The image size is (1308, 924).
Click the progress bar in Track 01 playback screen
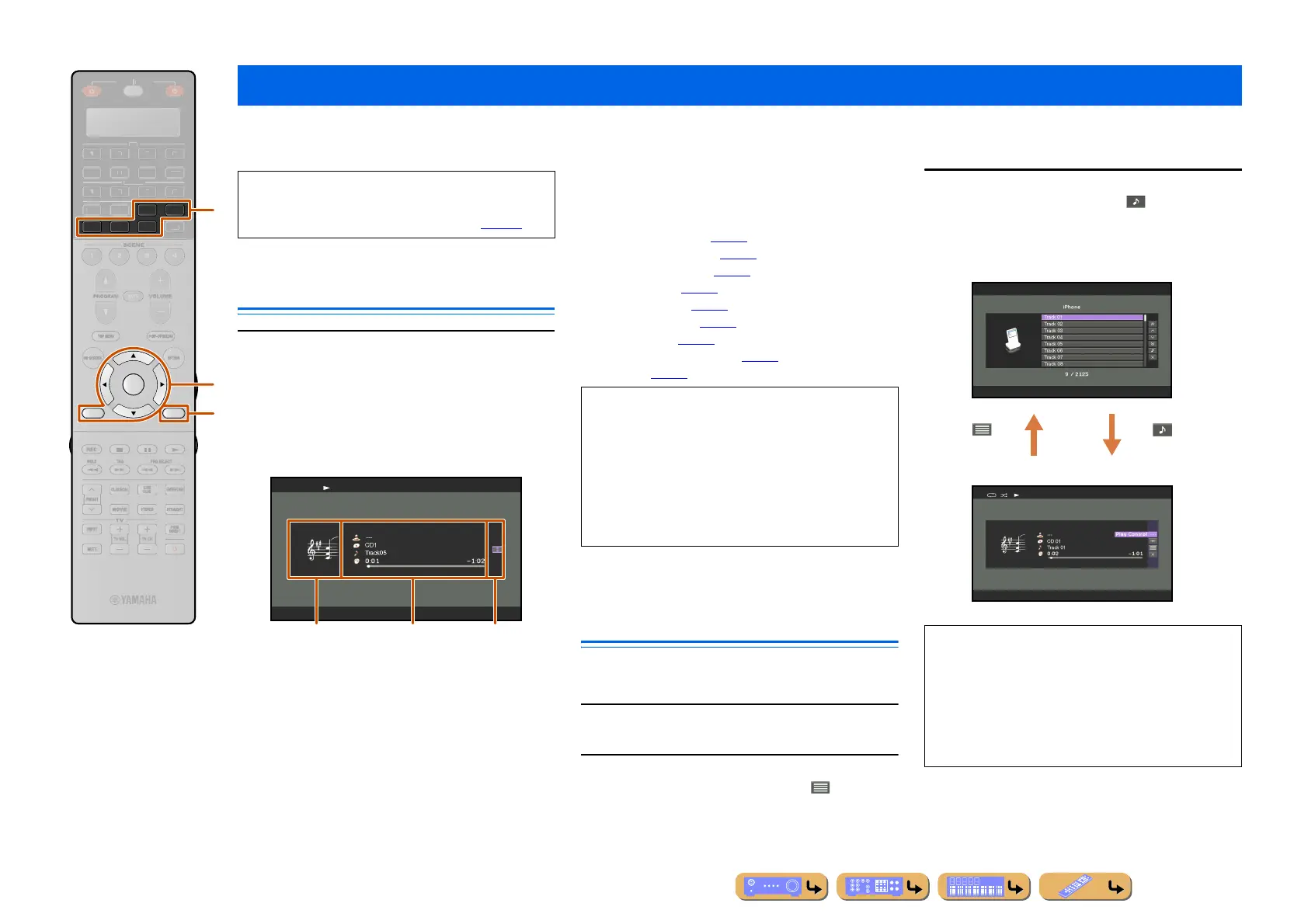[x=1097, y=558]
